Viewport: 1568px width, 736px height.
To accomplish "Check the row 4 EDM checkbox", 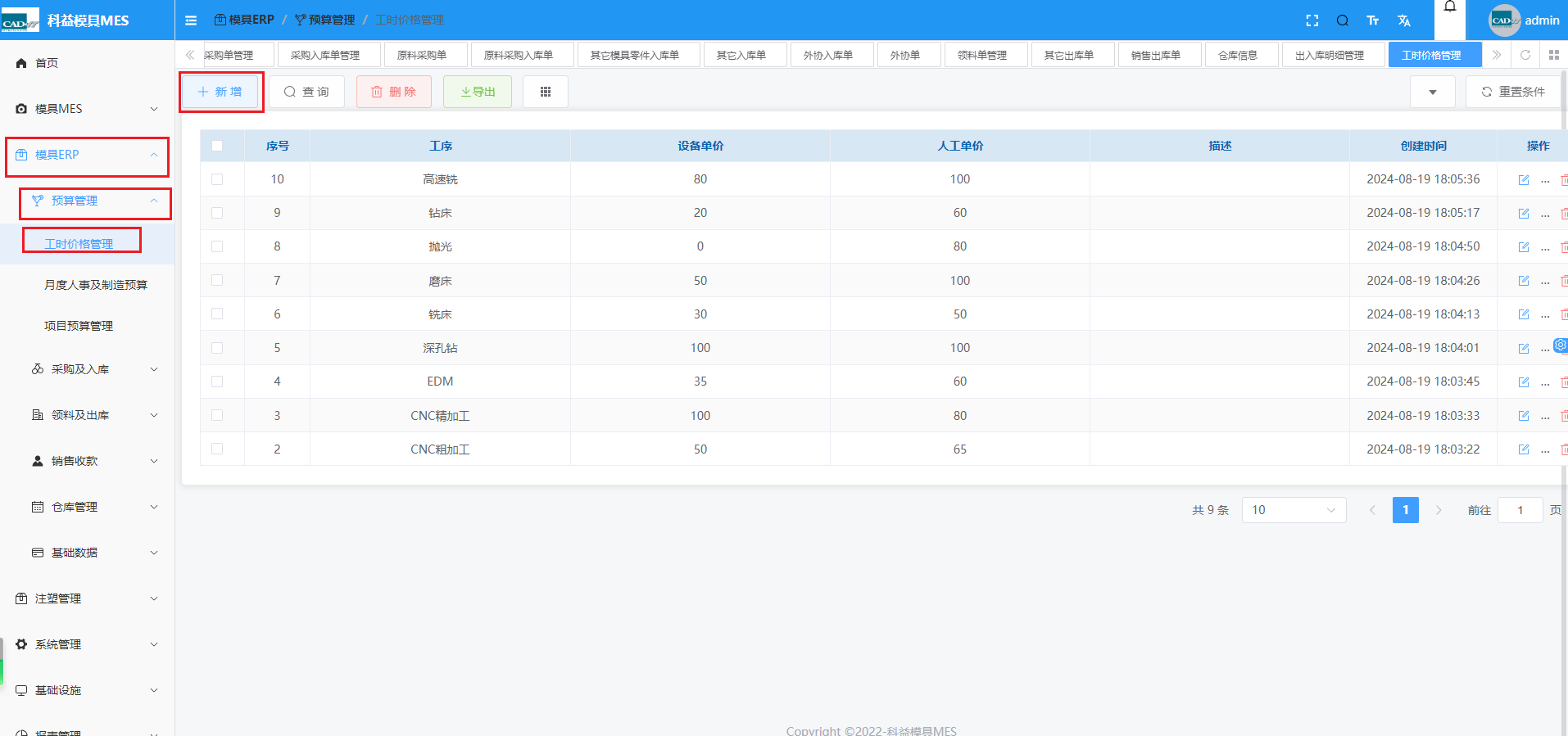I will point(217,382).
